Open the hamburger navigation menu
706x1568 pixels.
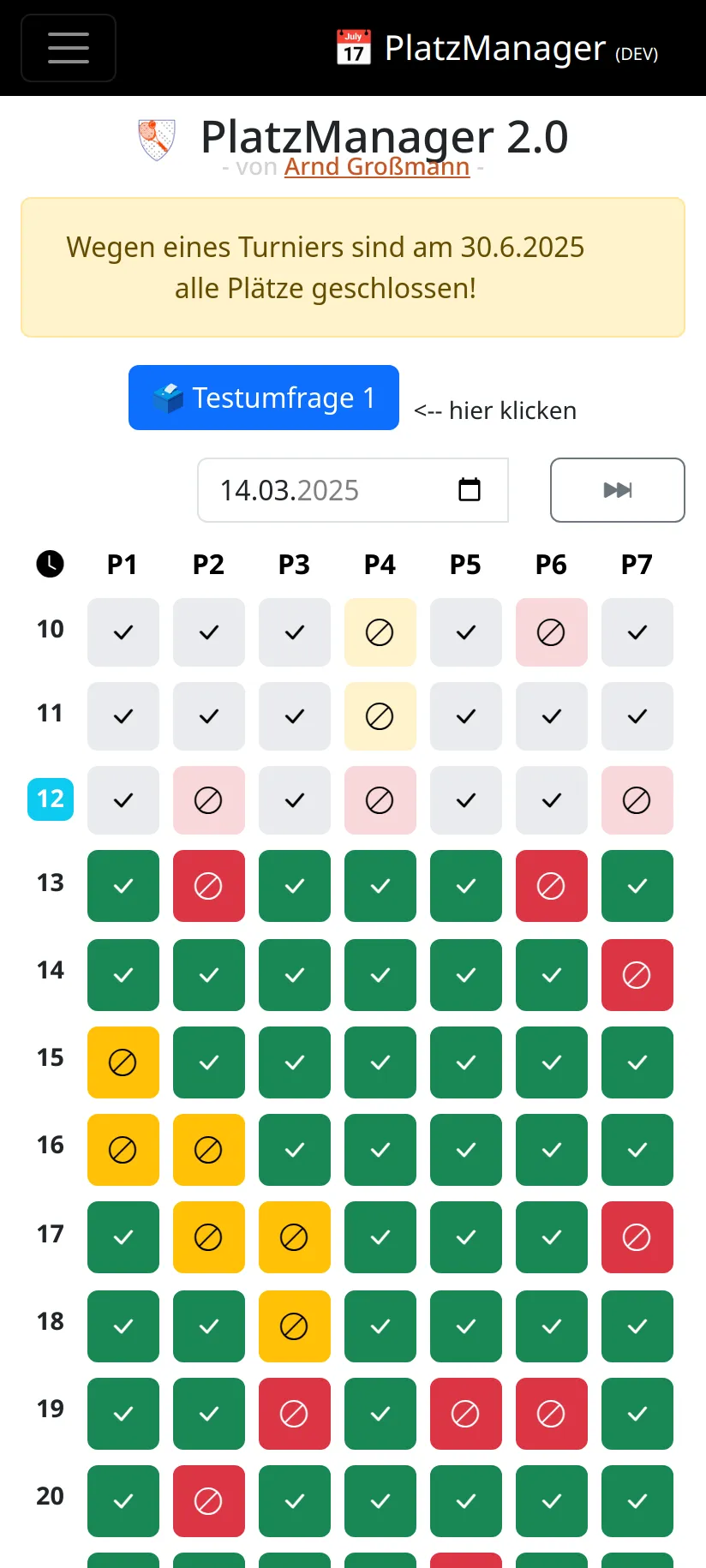tap(69, 48)
